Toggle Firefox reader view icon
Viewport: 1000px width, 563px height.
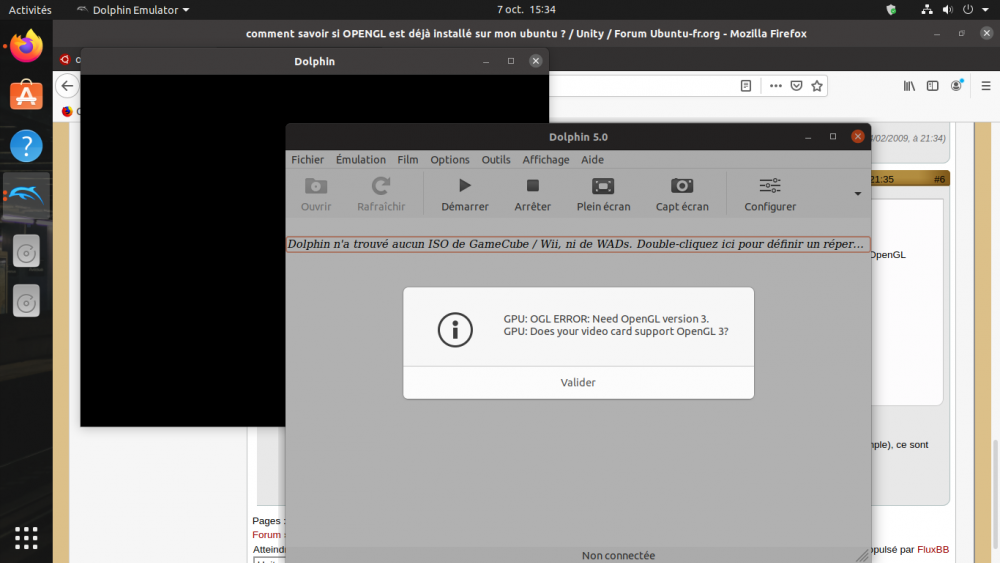click(x=746, y=86)
